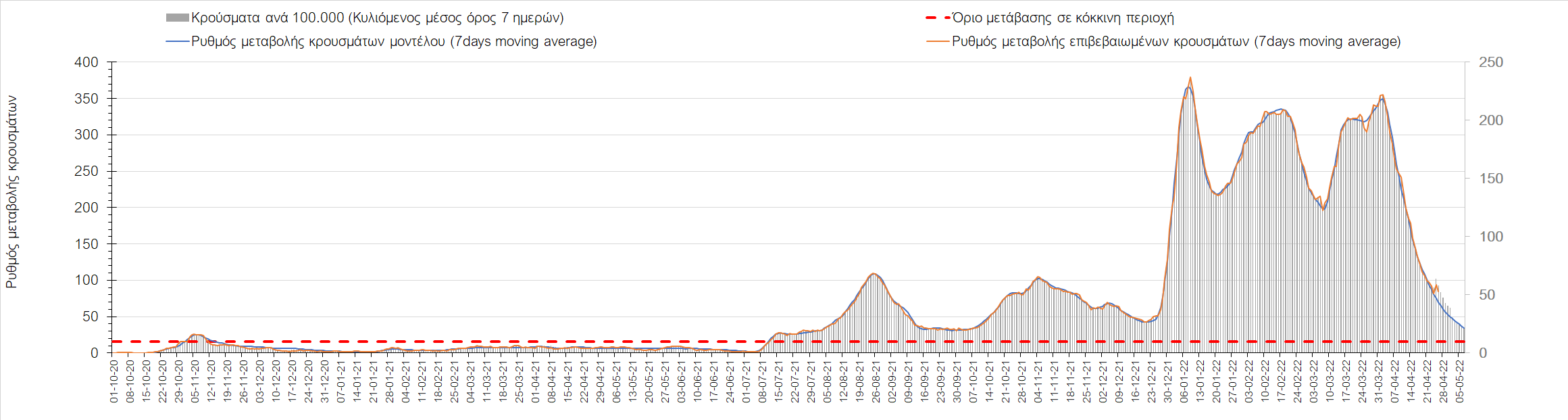Select legend entry 'Κρούσματα ανά 100.000'
This screenshot has height=420, width=1568.
[x=377, y=18]
